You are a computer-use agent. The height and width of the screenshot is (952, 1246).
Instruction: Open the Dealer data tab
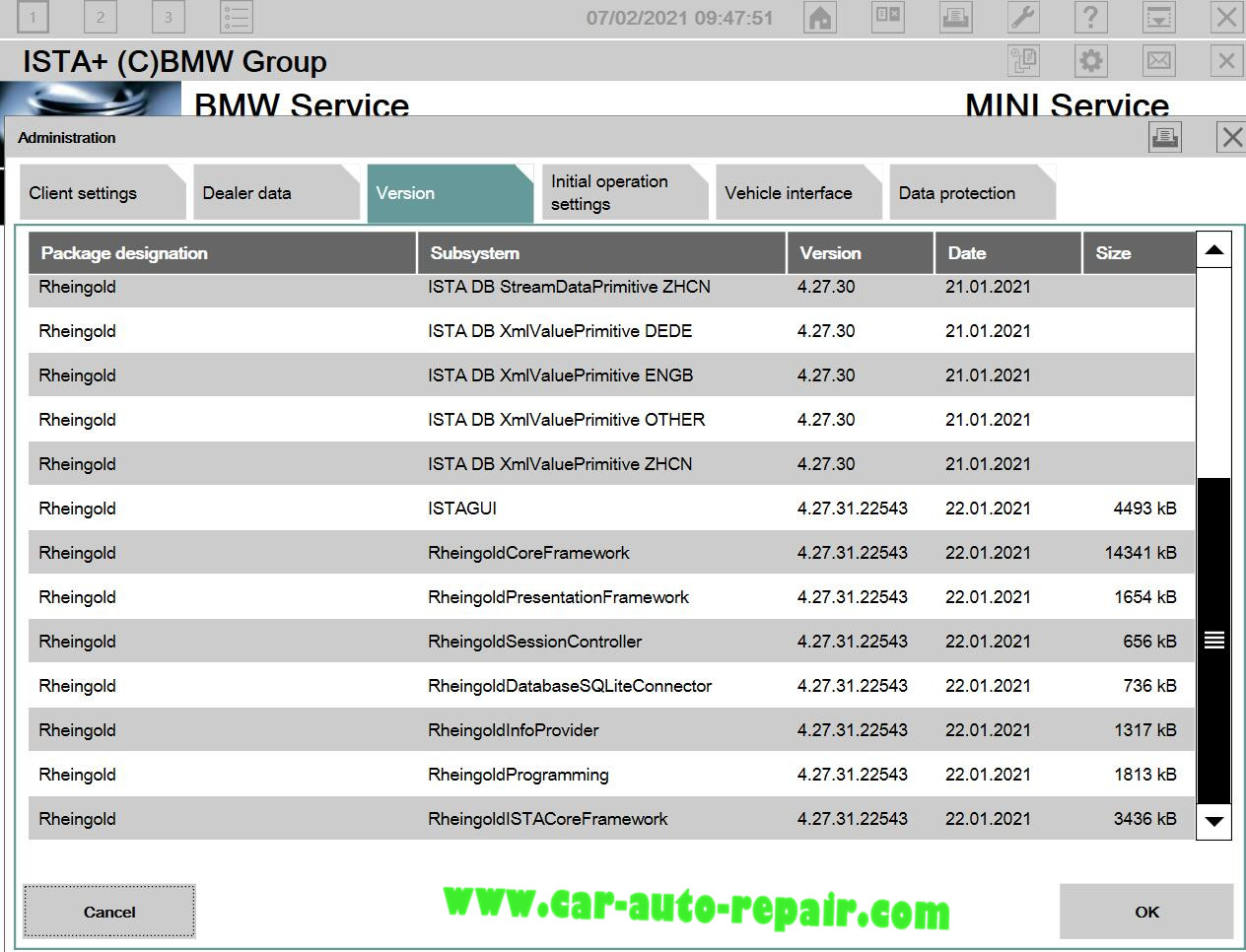(x=277, y=193)
